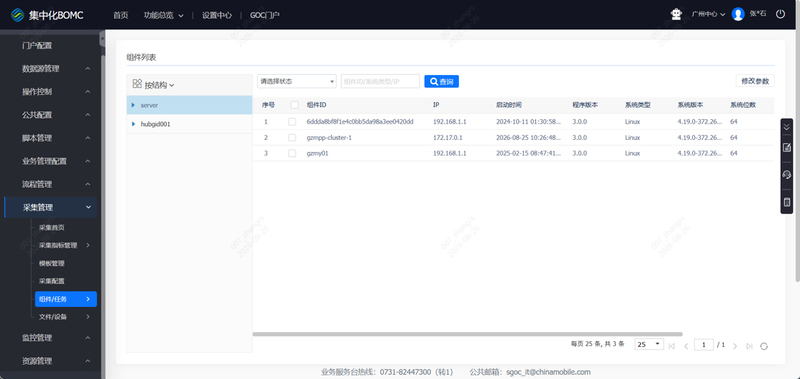This screenshot has height=379, width=800.
Task: Open the 功能总览 menu in top navigation
Action: [164, 15]
